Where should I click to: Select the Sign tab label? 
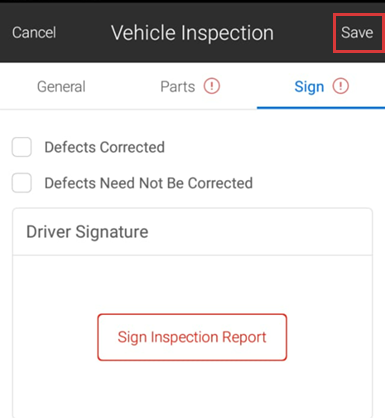[x=309, y=87]
